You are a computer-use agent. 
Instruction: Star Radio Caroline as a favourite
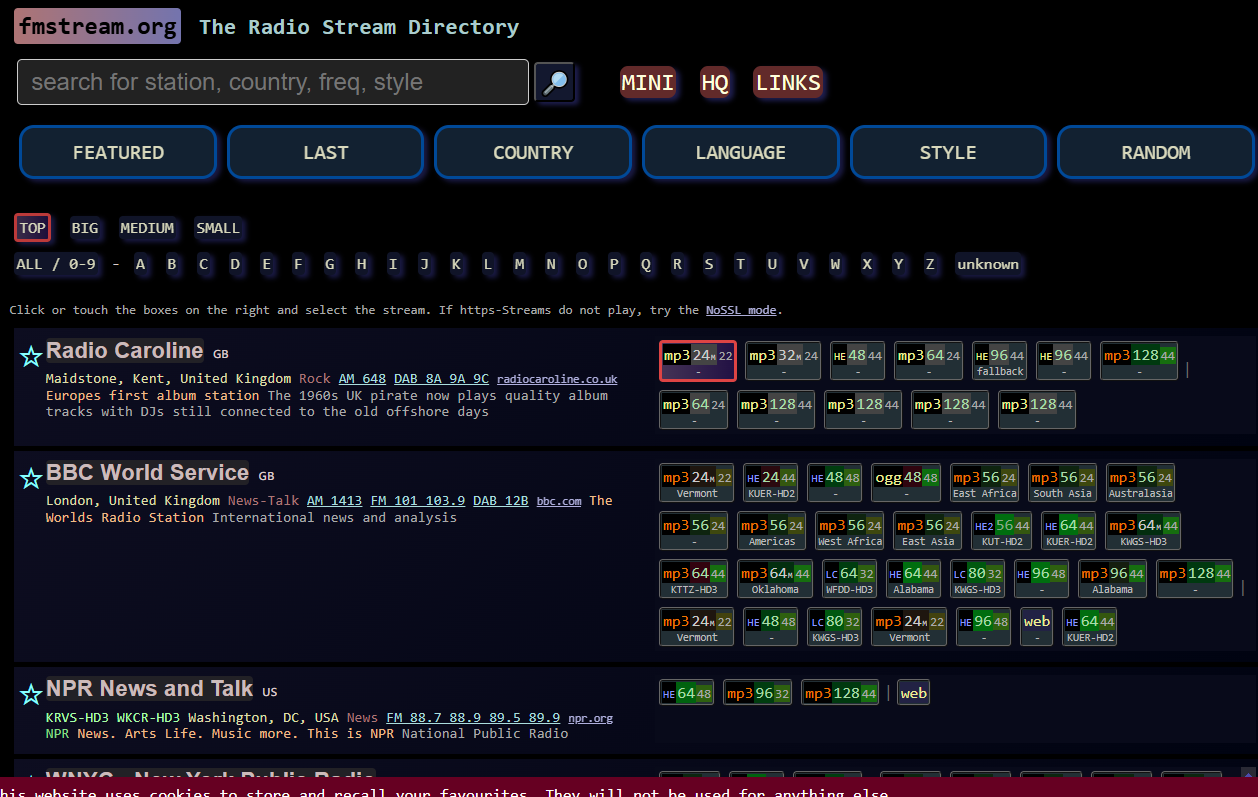[31, 356]
